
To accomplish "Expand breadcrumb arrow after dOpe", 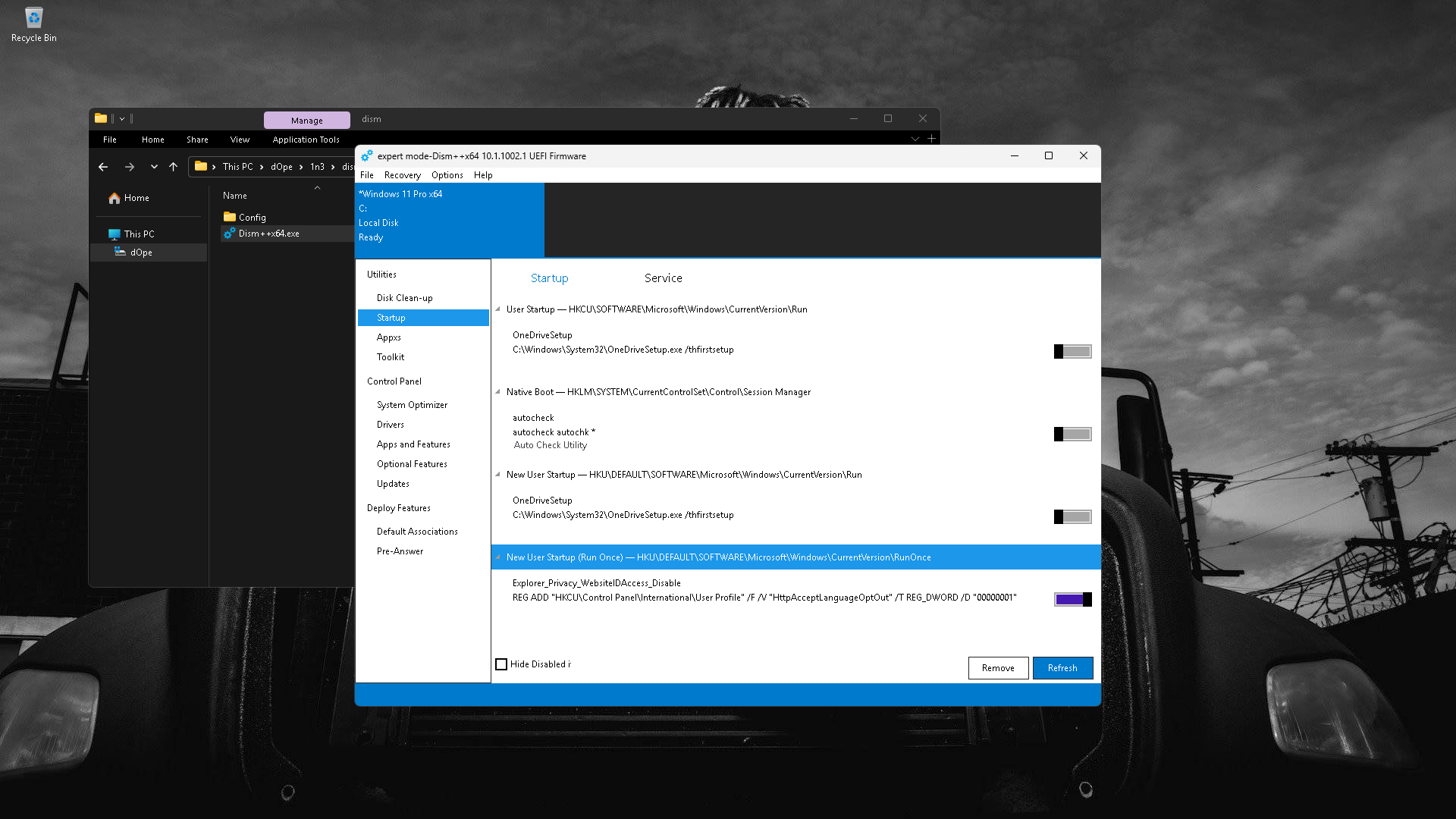I will (301, 167).
